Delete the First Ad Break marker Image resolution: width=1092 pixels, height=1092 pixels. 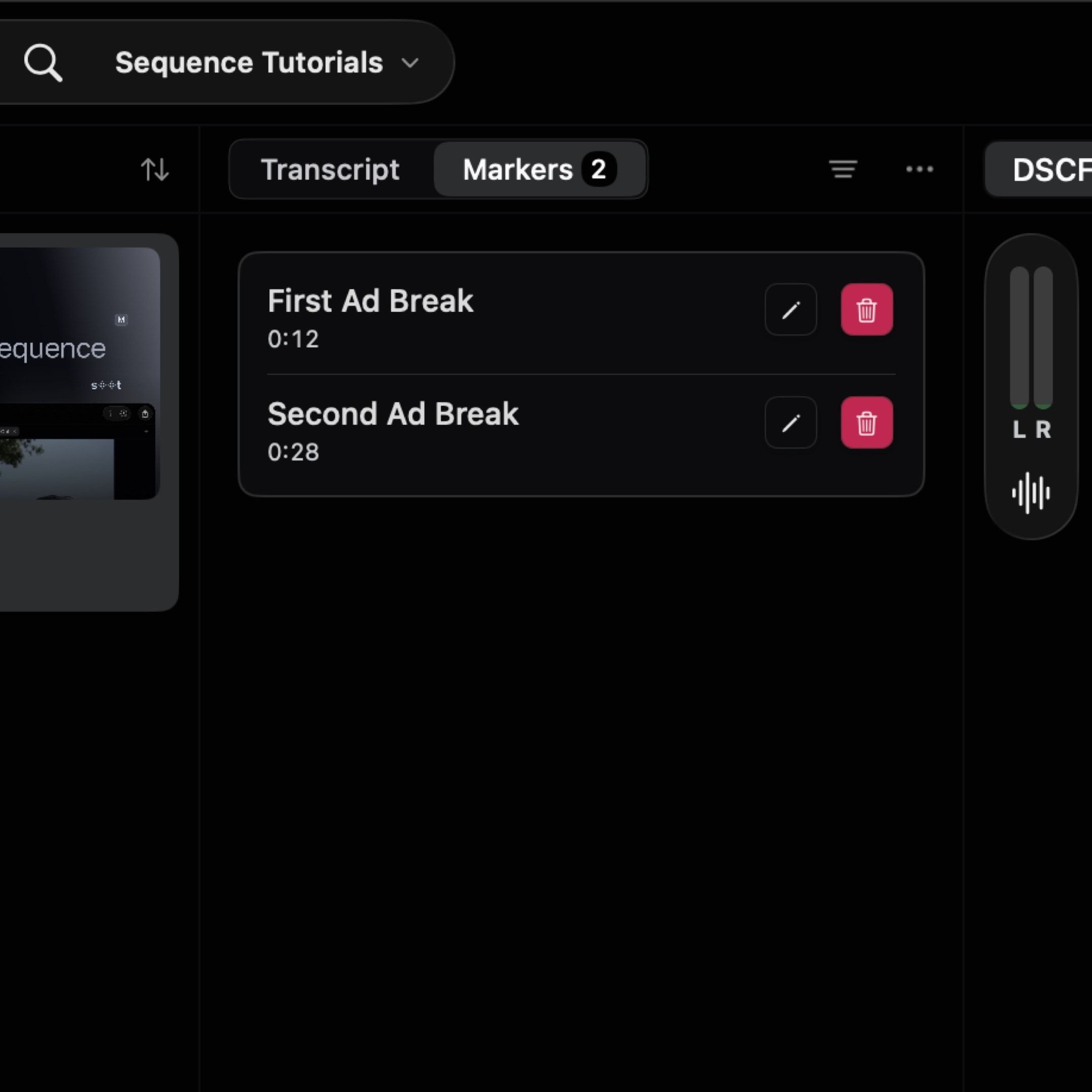[x=867, y=310]
